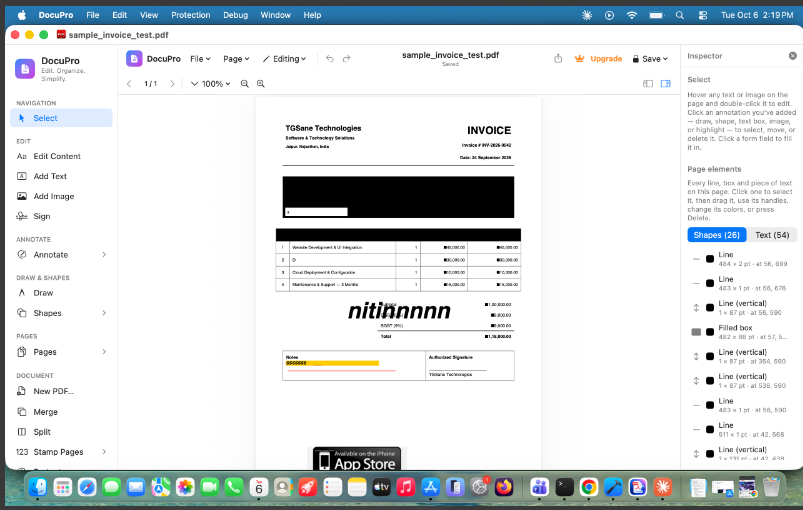Image resolution: width=803 pixels, height=510 pixels.
Task: Toggle the left sidebar panel
Action: click(x=648, y=83)
